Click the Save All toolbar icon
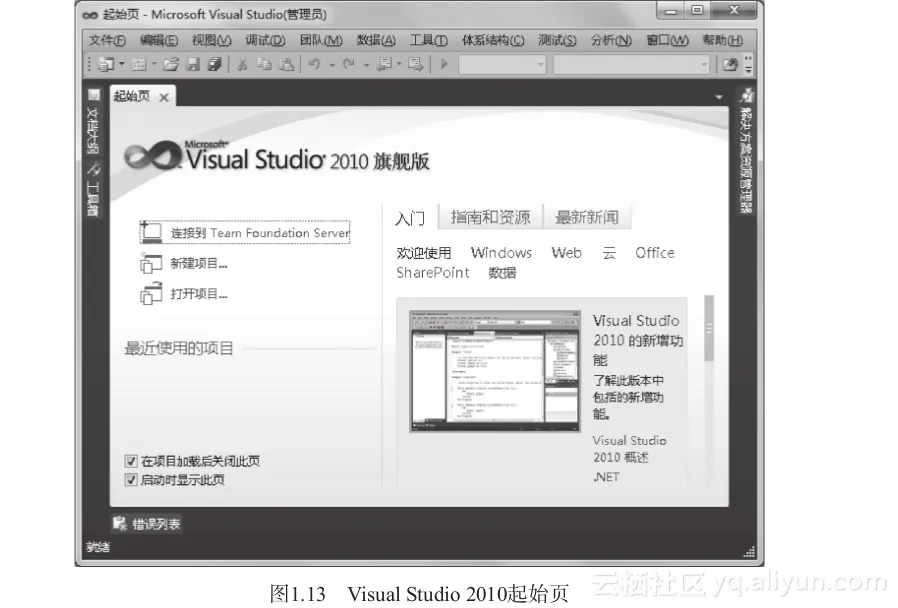Viewport: 898px width, 608px height. click(214, 65)
